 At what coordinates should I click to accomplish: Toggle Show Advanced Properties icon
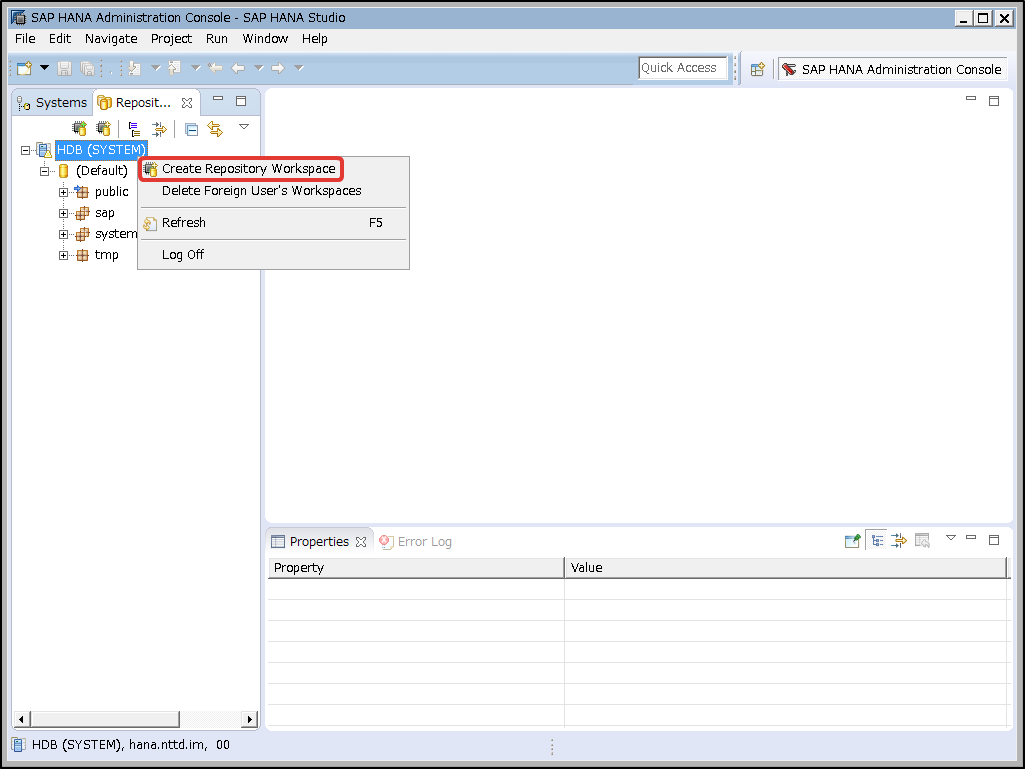click(x=899, y=541)
